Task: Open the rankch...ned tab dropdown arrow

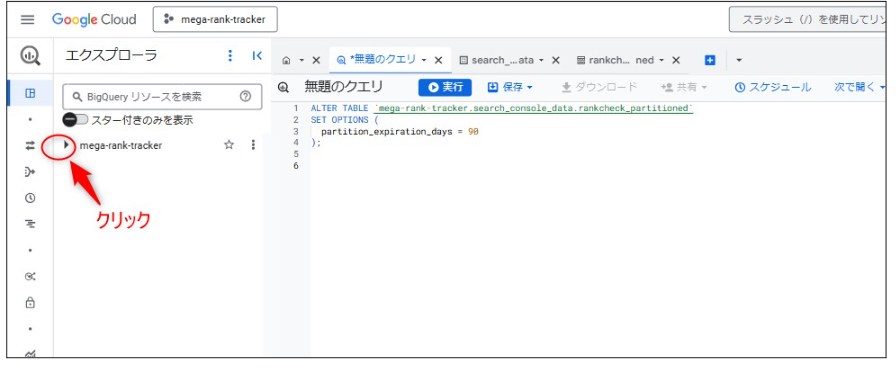Action: click(662, 60)
